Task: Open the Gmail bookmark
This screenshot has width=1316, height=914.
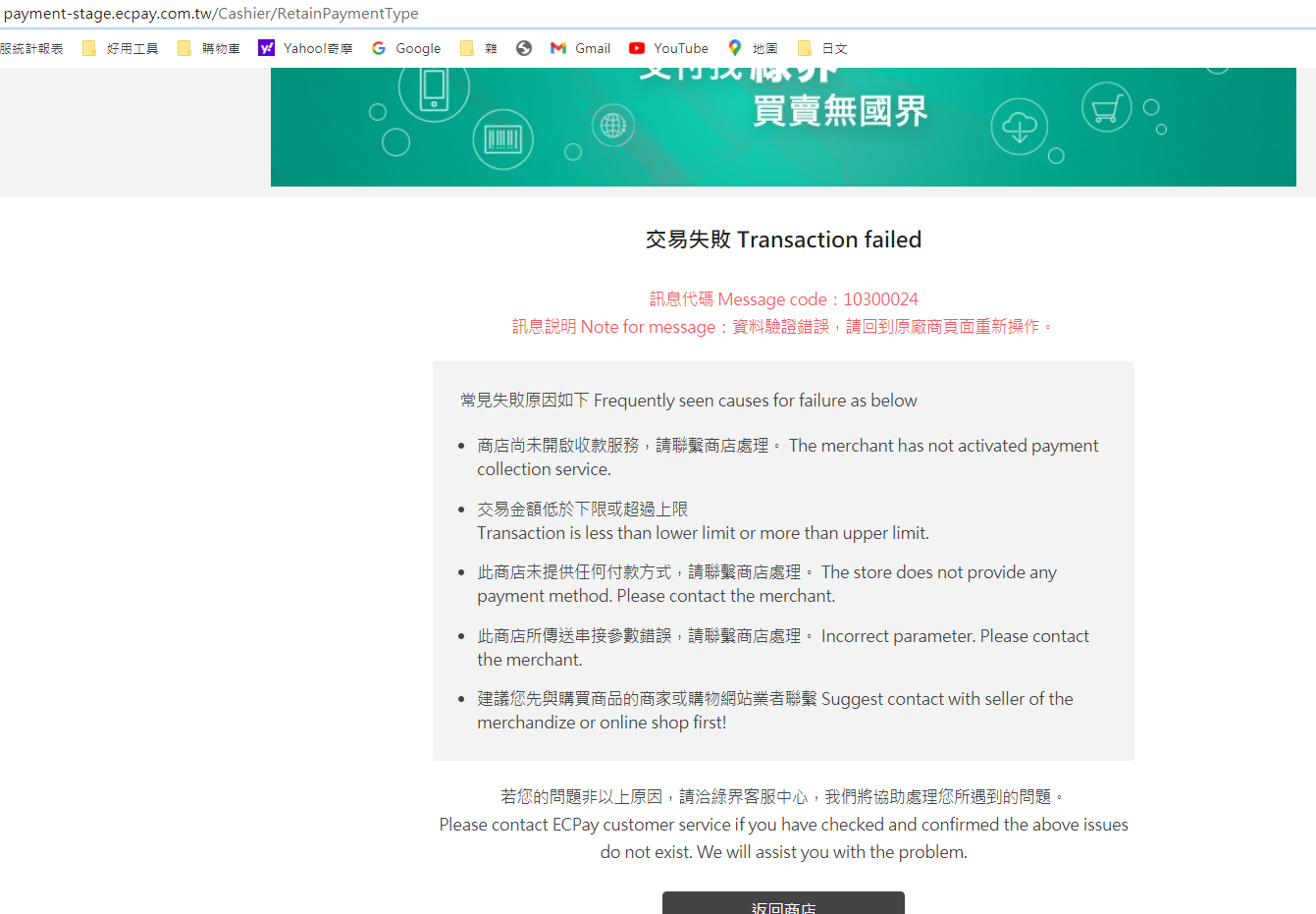Action: click(580, 48)
